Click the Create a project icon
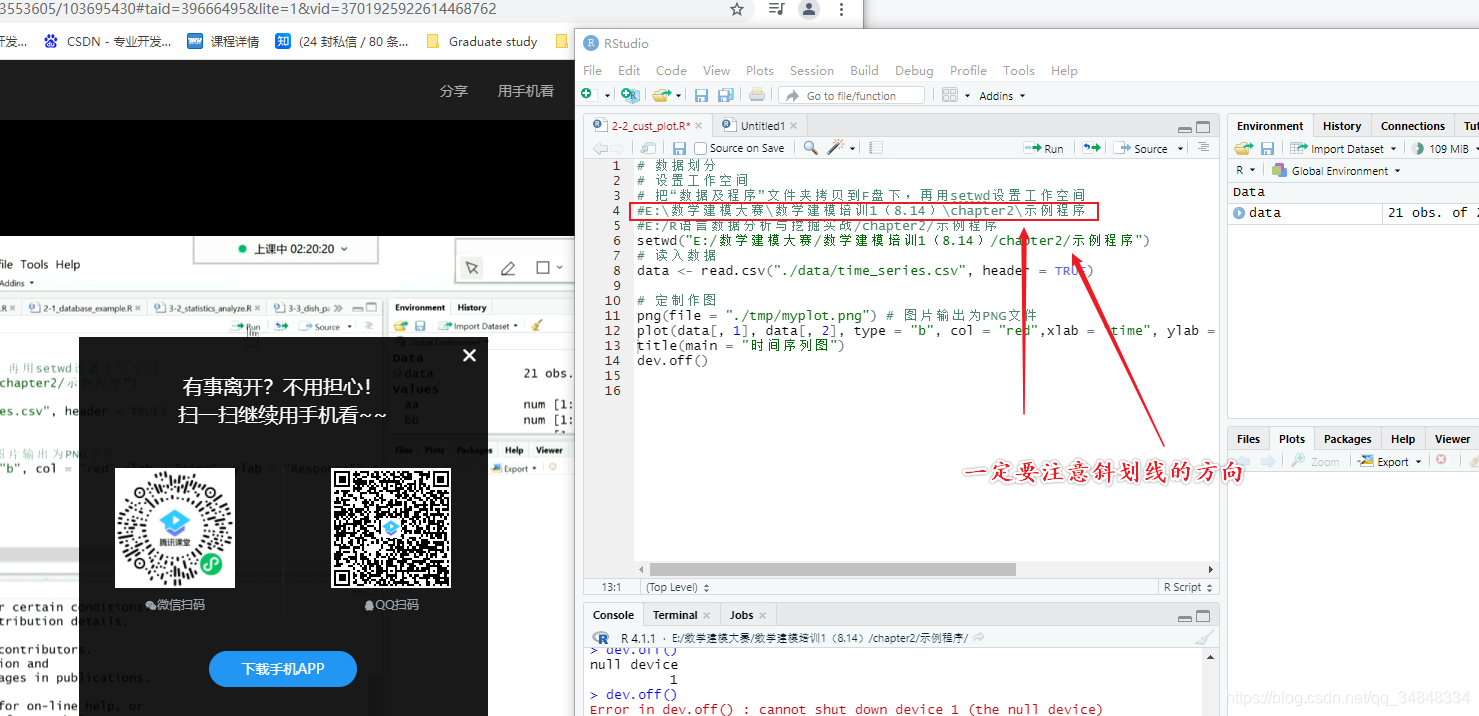Image resolution: width=1479 pixels, height=716 pixels. coord(629,95)
